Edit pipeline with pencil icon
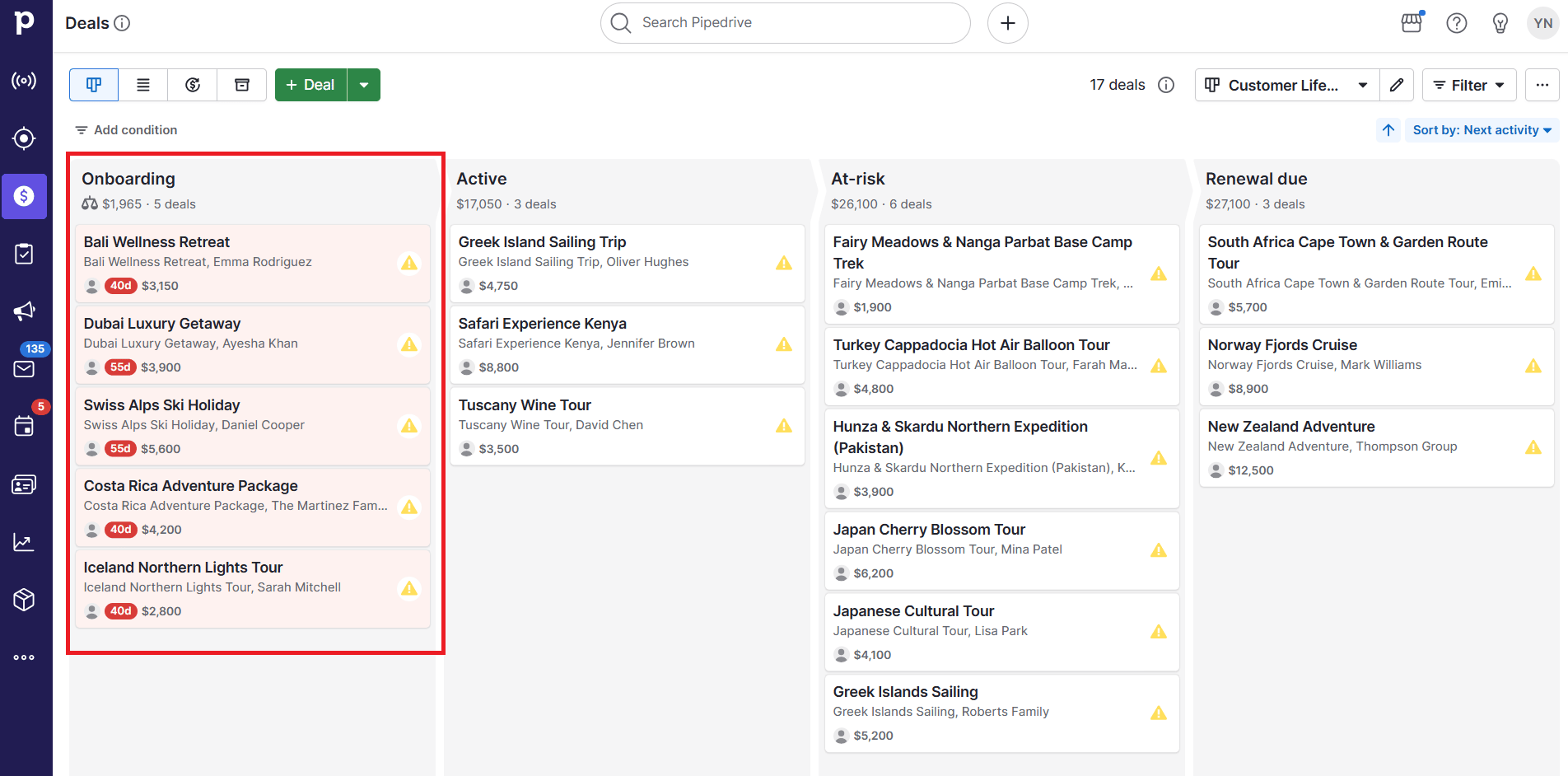This screenshot has height=776, width=1568. click(1397, 85)
